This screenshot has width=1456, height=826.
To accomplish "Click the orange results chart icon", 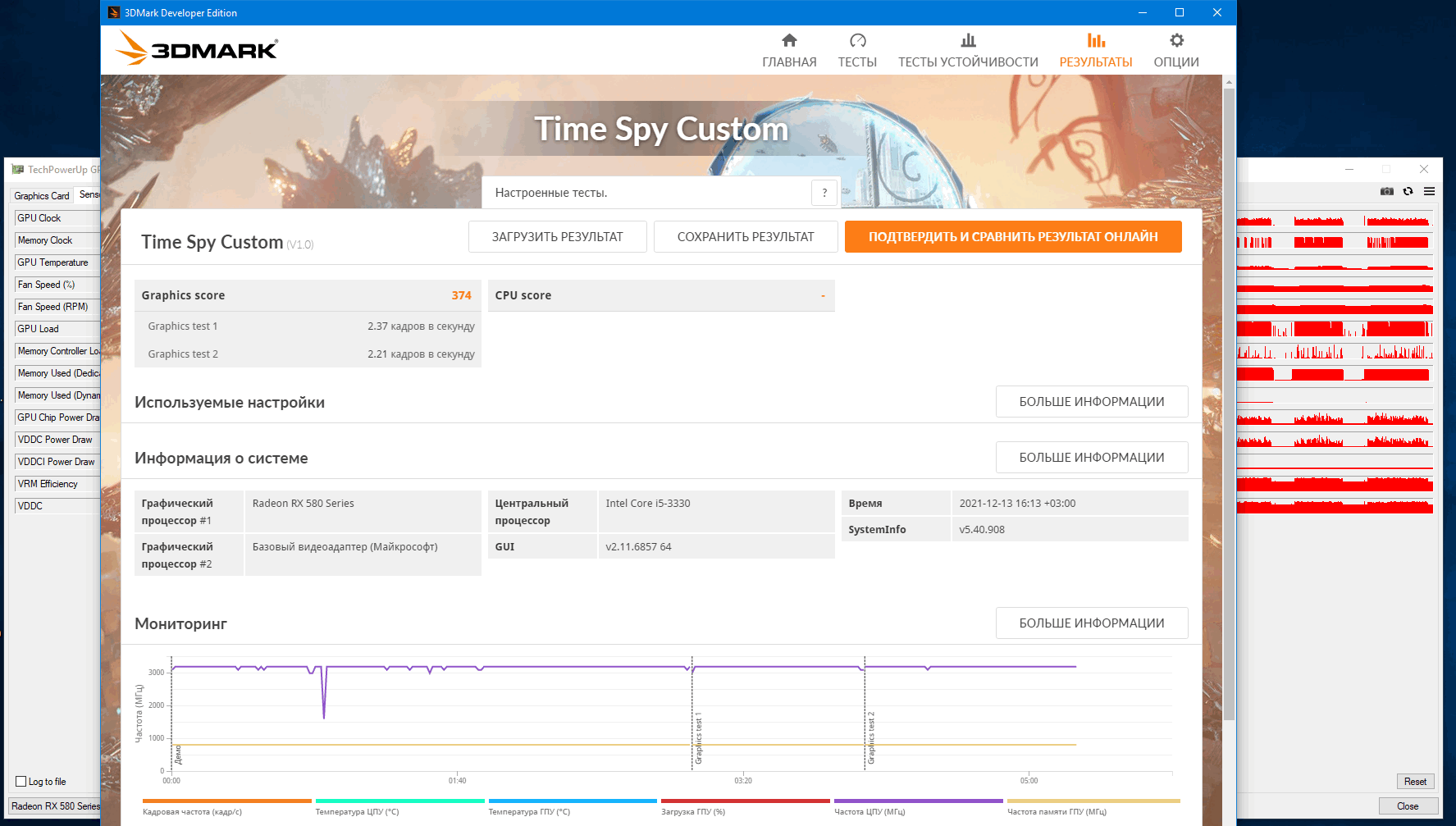I will point(1096,40).
